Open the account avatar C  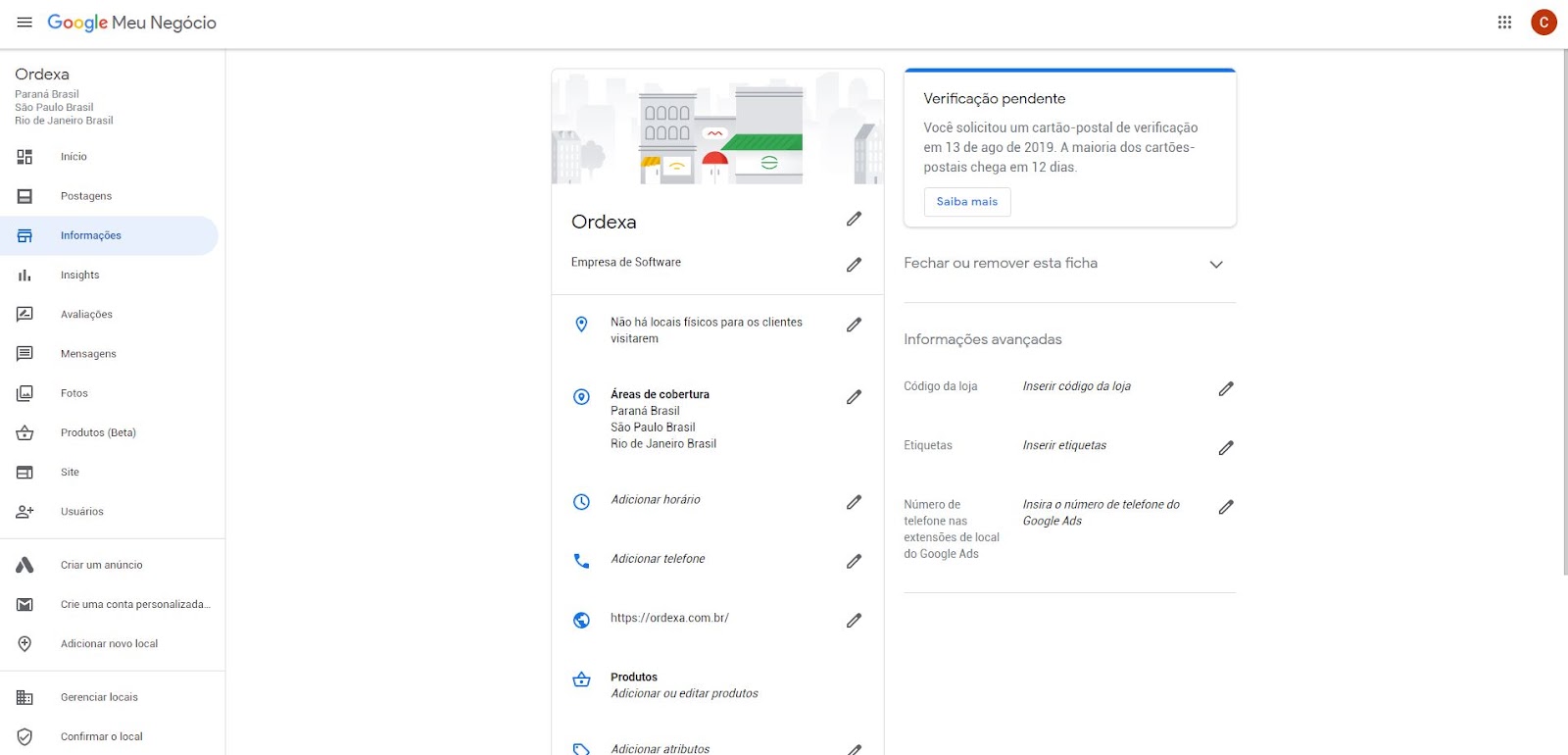coord(1543,23)
